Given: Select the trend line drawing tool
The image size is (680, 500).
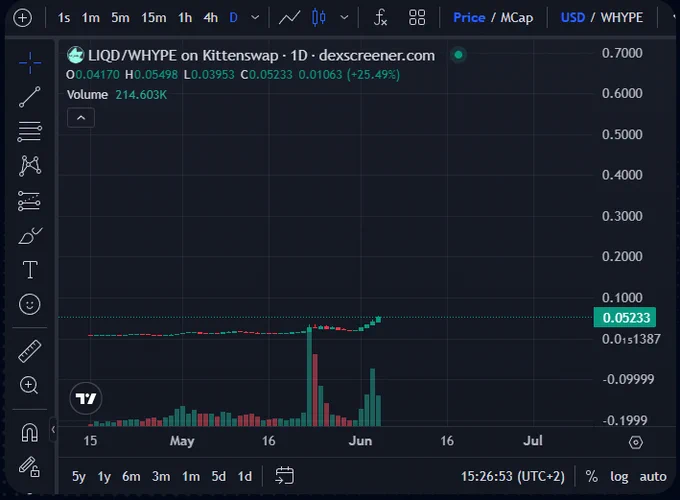Looking at the screenshot, I should pos(30,97).
